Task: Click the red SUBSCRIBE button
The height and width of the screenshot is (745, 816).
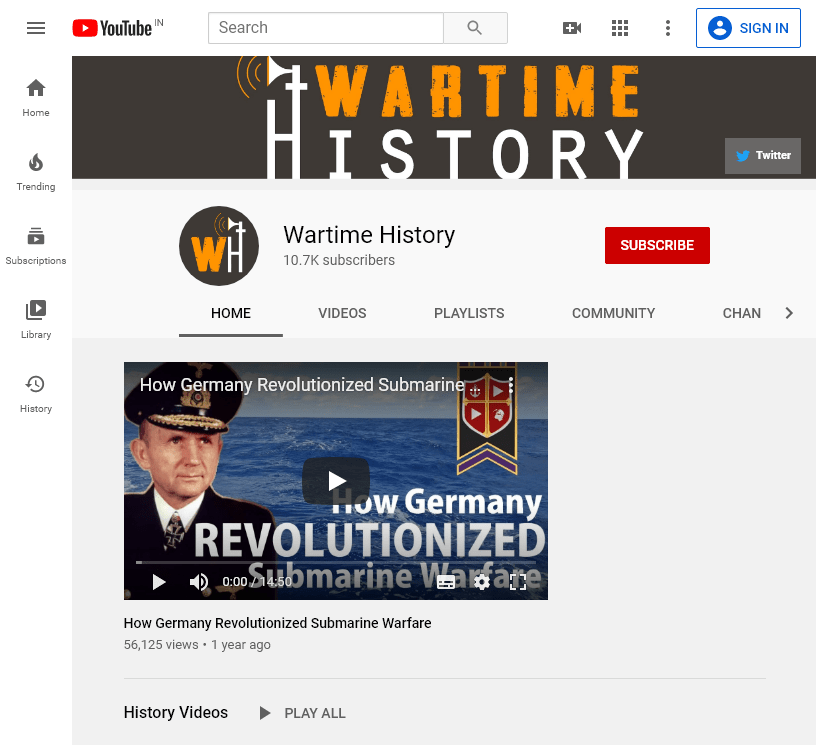Action: pyautogui.click(x=657, y=245)
